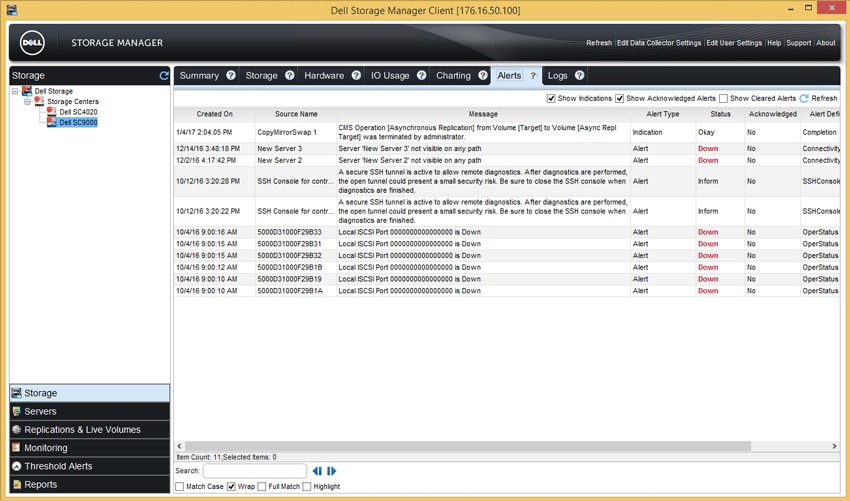Enable Match Case search option
Screen dimensions: 850x501
tap(179, 486)
